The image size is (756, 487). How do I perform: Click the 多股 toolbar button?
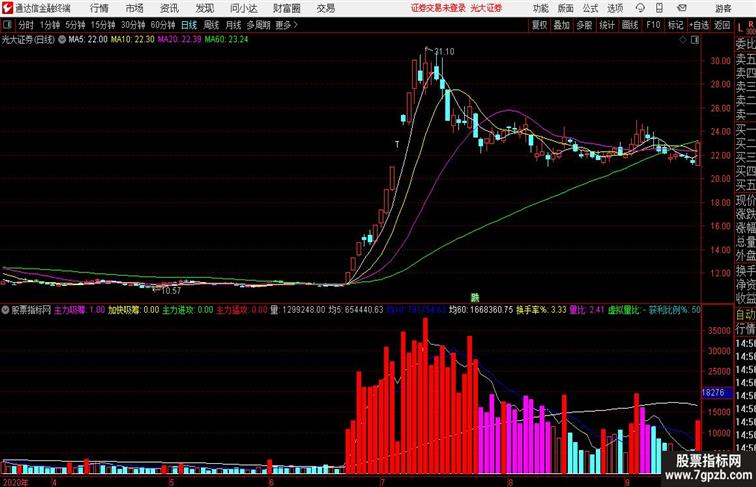pyautogui.click(x=584, y=25)
